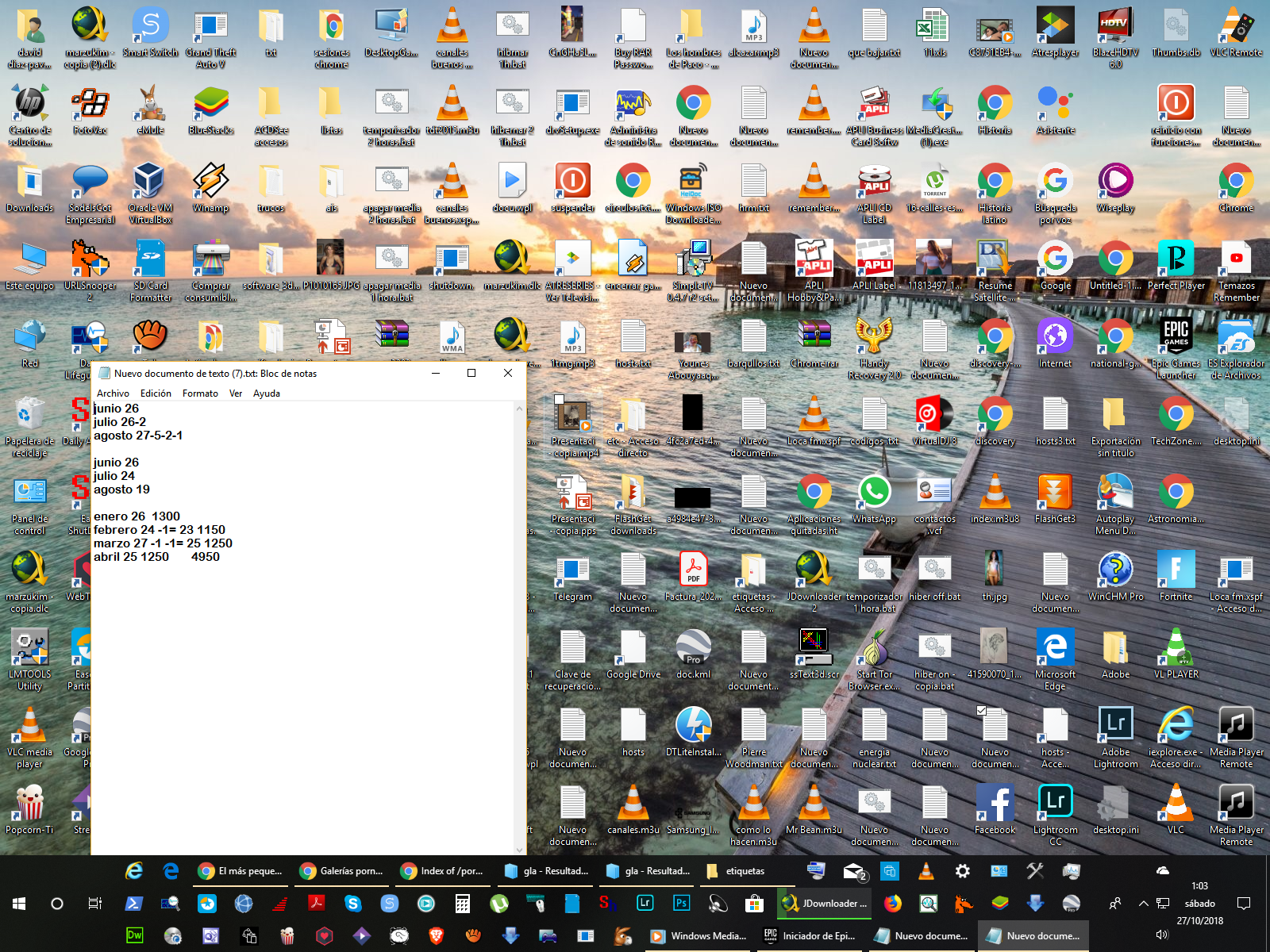
Task: Show hidden system tray icons
Action: coord(1143,903)
